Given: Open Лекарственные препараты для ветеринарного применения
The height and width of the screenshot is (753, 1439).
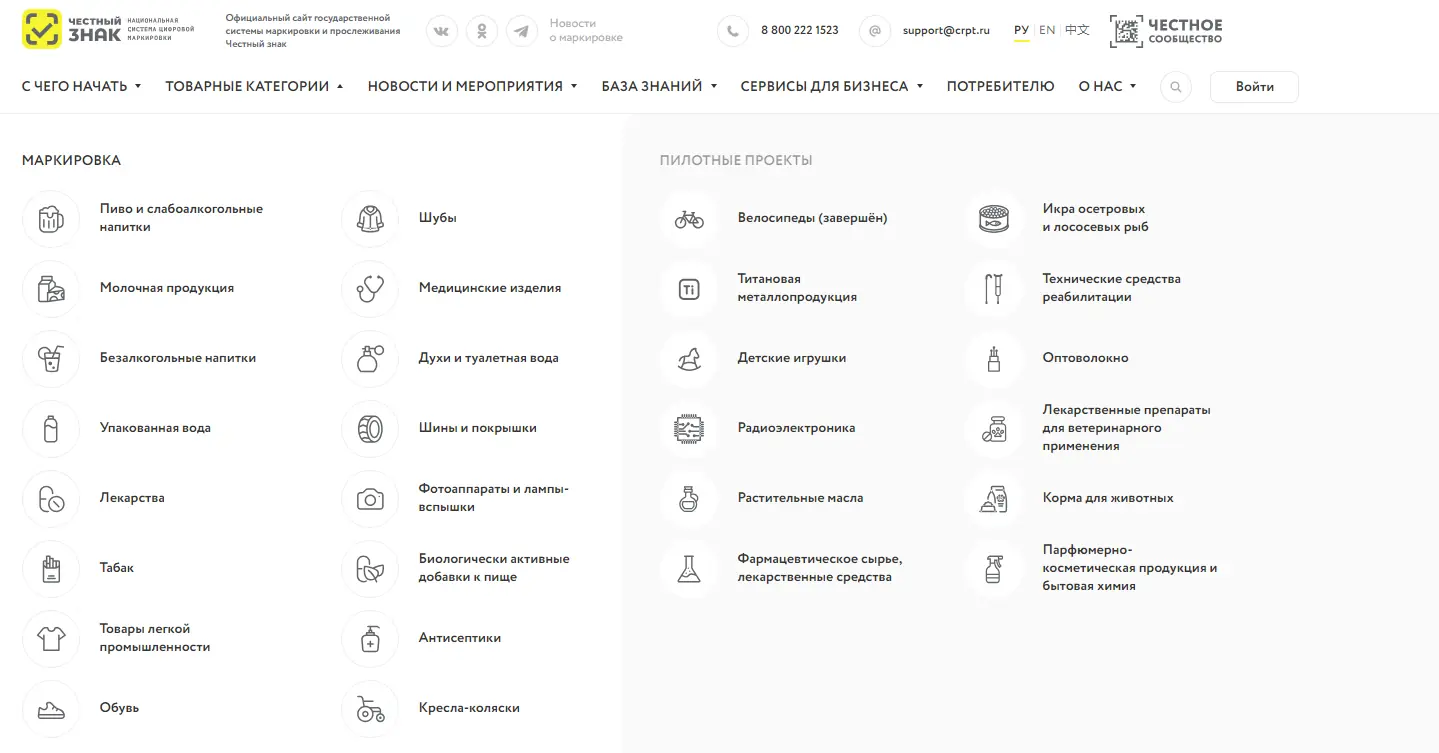Looking at the screenshot, I should point(1127,428).
